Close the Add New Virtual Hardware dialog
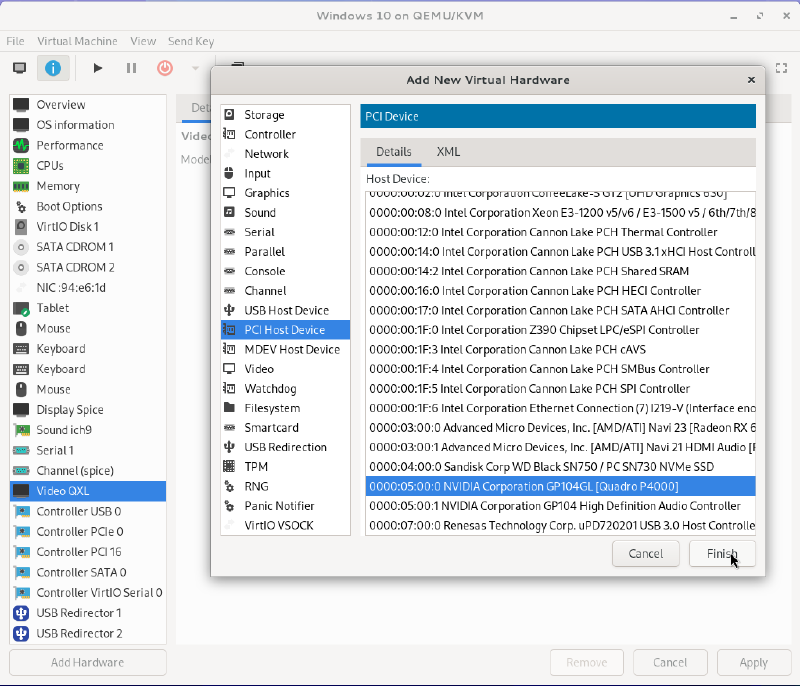Viewport: 800px width, 686px height. tap(751, 80)
